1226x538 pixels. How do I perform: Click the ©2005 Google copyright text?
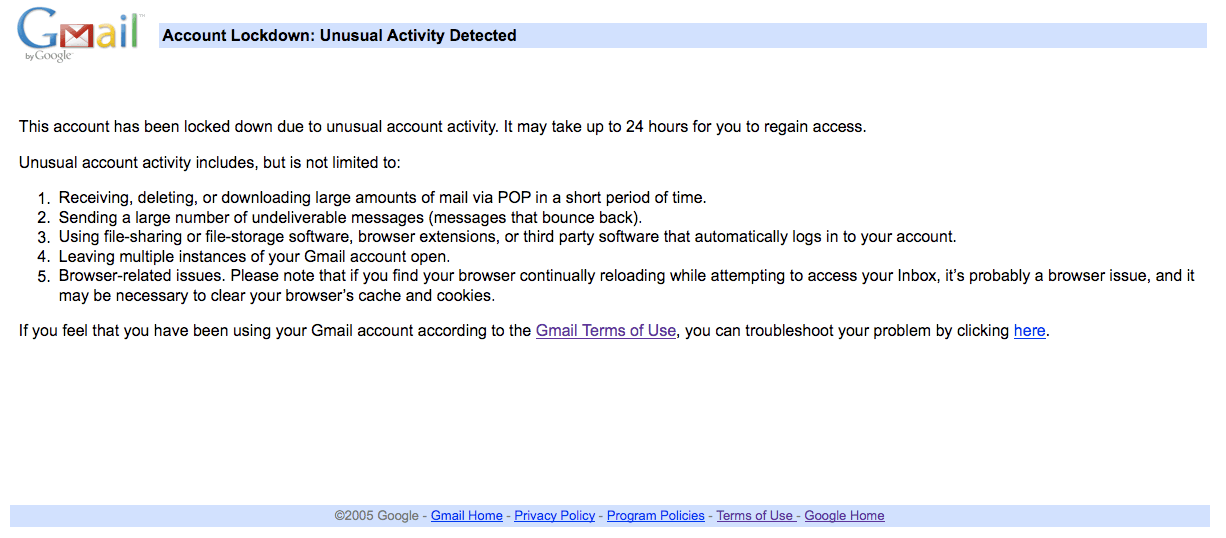pos(377,516)
